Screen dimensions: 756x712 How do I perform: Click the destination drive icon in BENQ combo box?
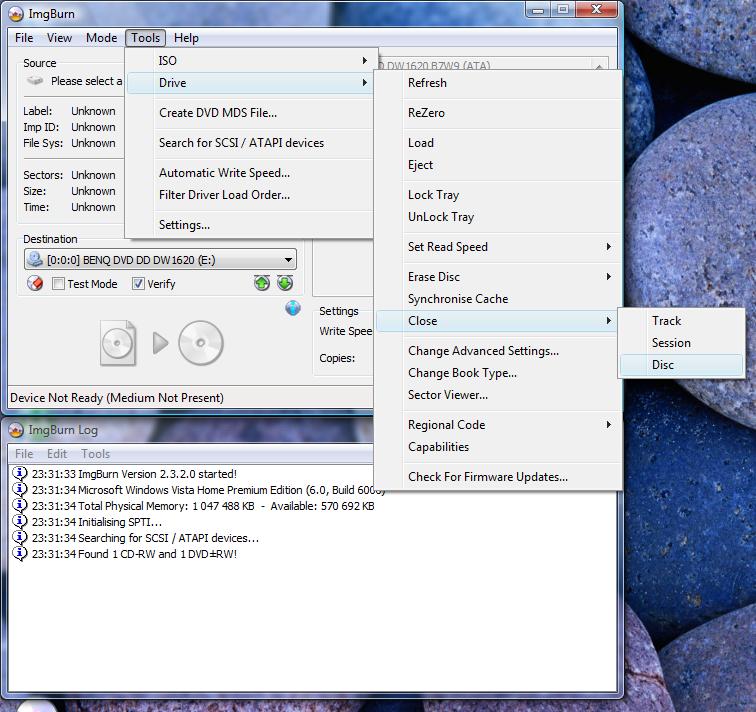pyautogui.click(x=35, y=259)
